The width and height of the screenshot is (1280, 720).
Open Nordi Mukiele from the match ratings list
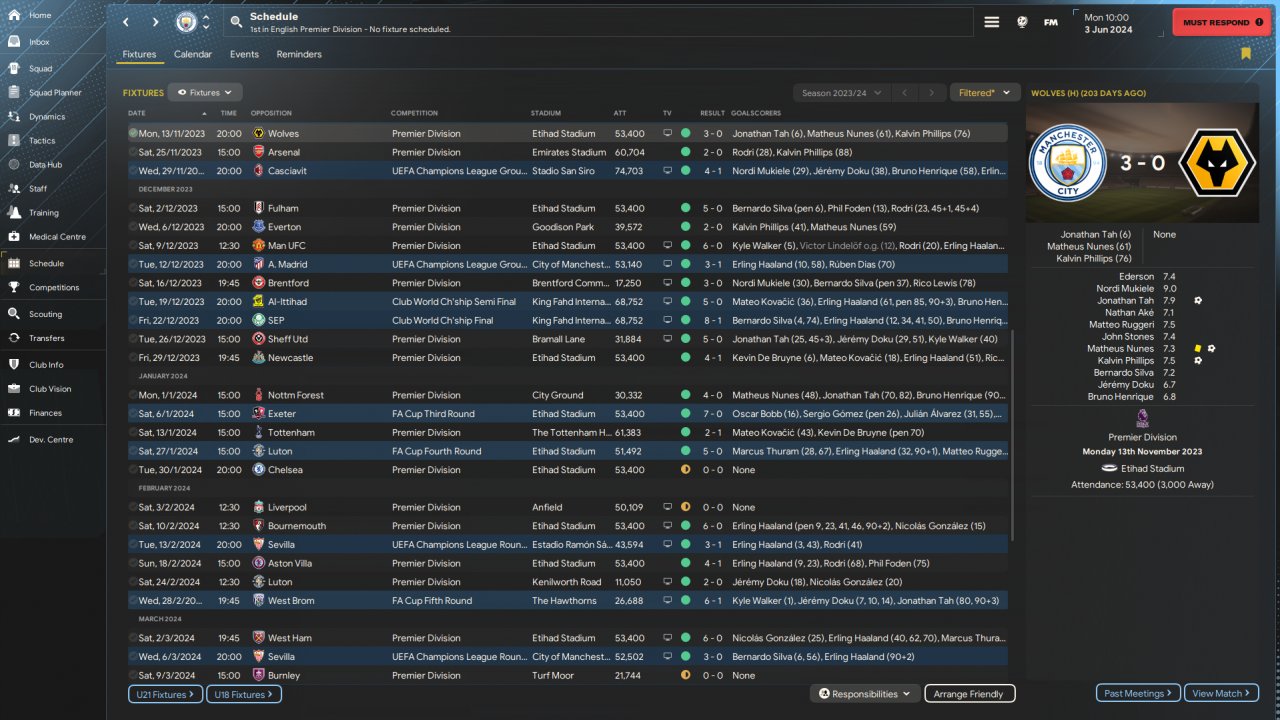pos(1126,288)
